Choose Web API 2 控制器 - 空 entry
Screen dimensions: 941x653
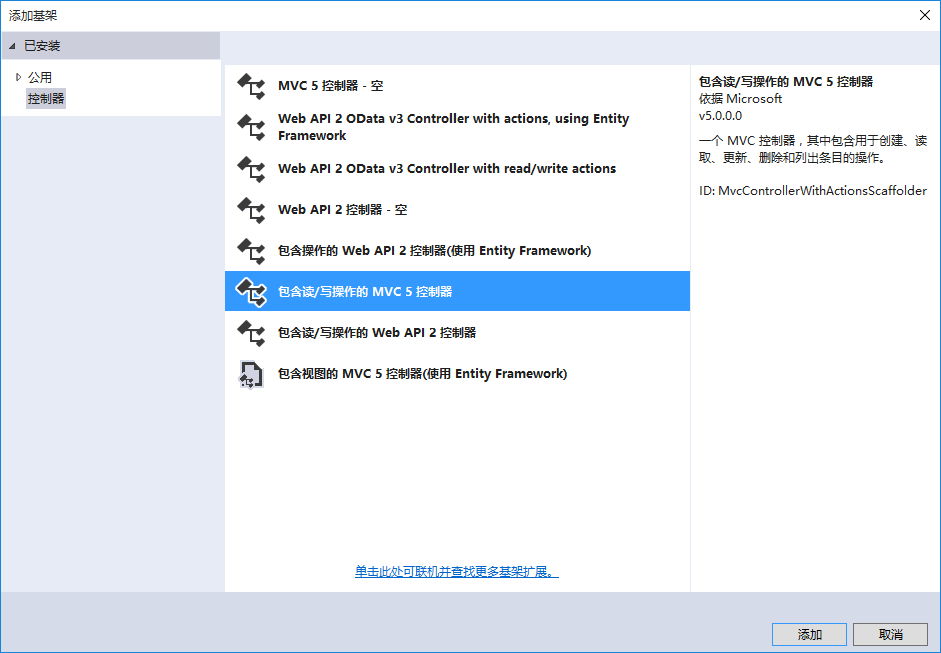342,210
